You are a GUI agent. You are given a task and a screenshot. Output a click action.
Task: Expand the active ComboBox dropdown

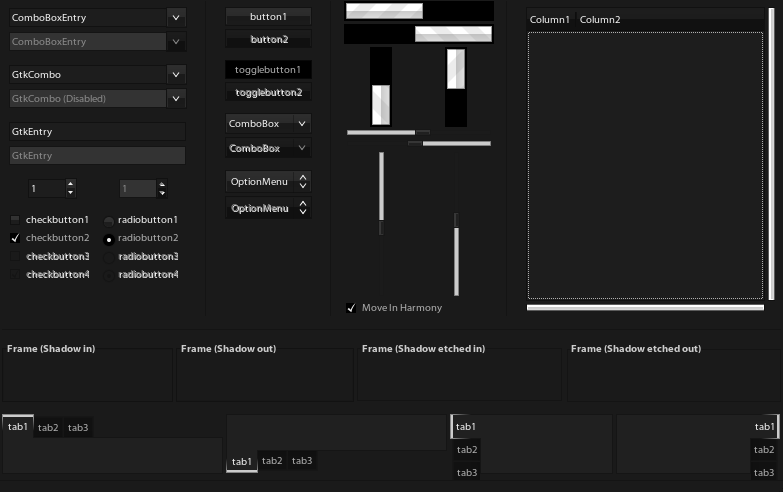pyautogui.click(x=268, y=123)
